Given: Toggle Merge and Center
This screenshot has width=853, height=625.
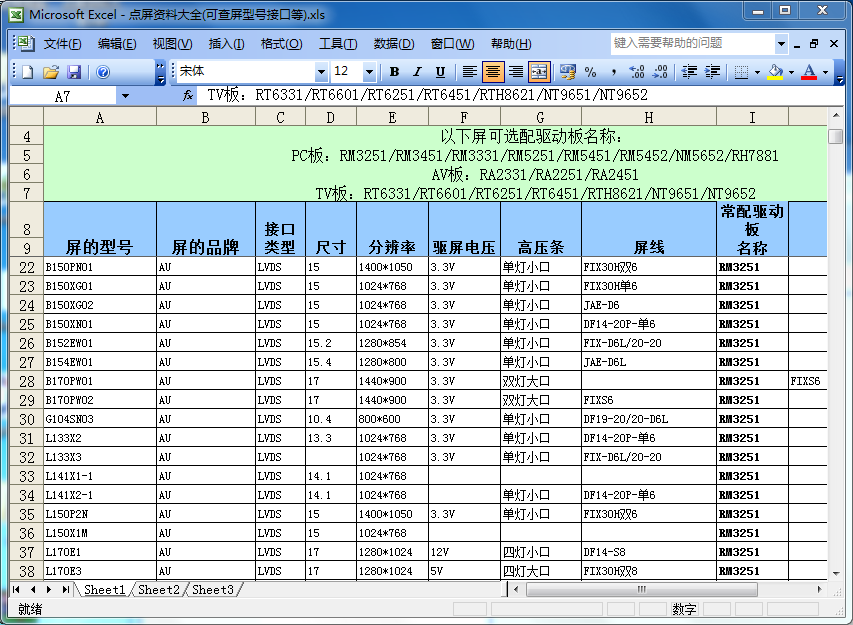Looking at the screenshot, I should pyautogui.click(x=539, y=72).
